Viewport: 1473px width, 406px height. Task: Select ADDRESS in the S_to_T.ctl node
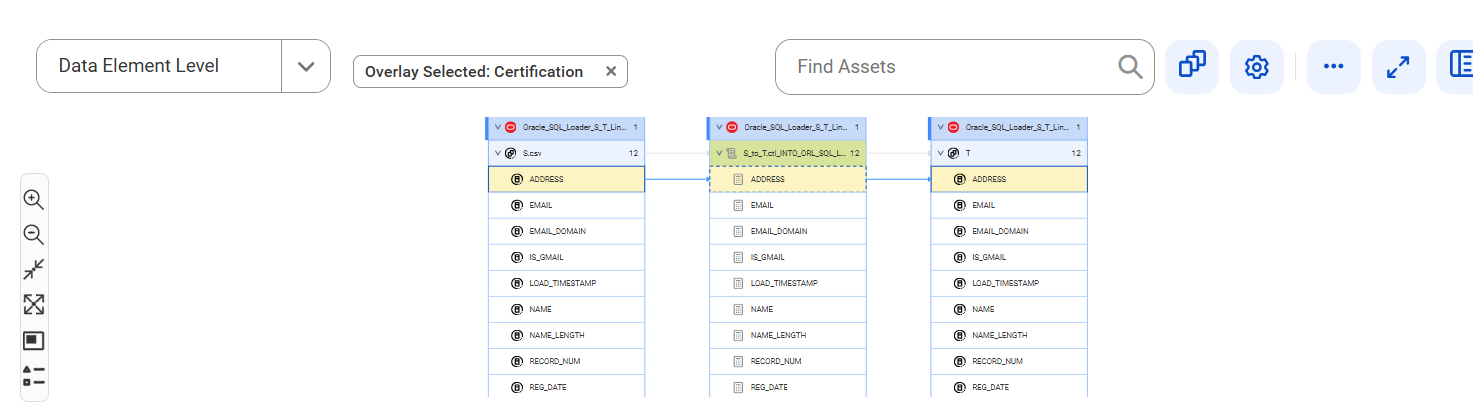pyautogui.click(x=788, y=179)
